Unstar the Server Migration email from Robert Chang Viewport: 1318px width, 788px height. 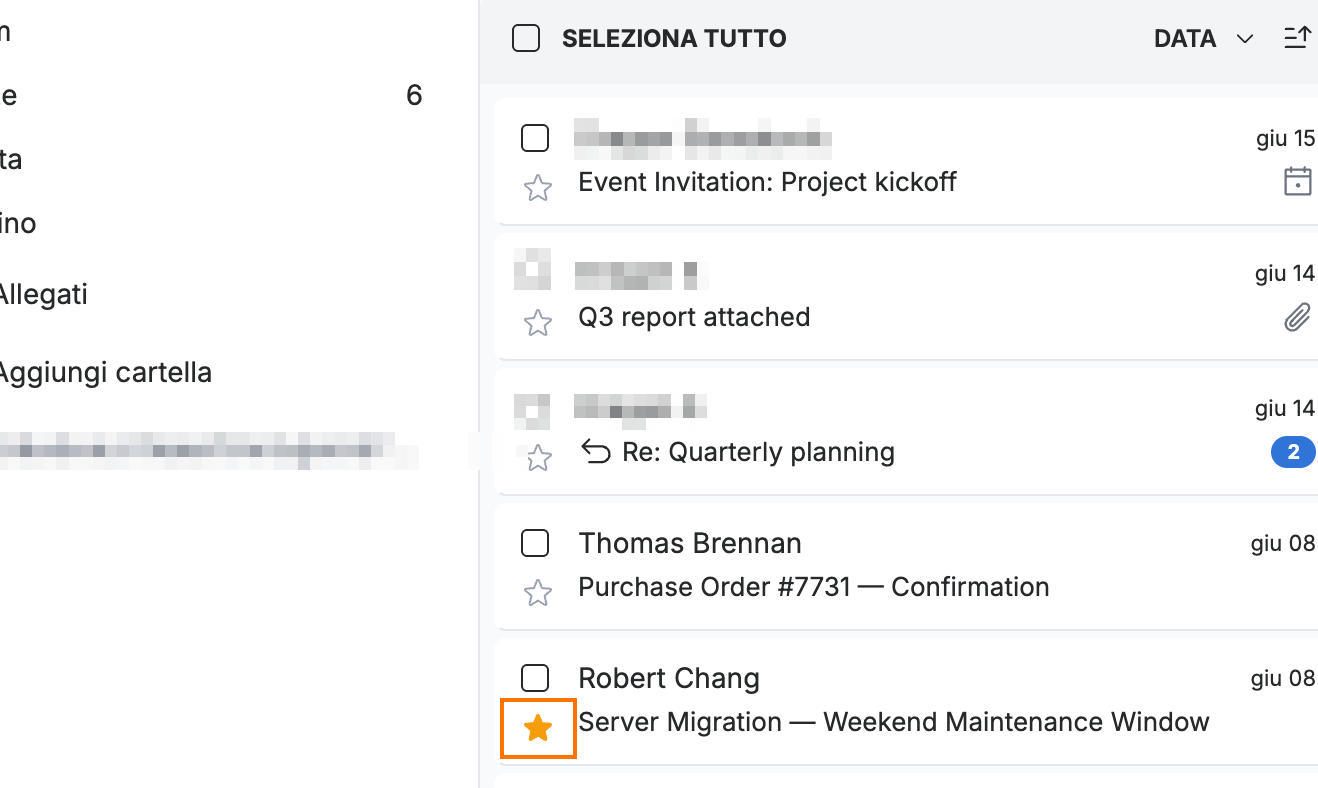click(538, 728)
